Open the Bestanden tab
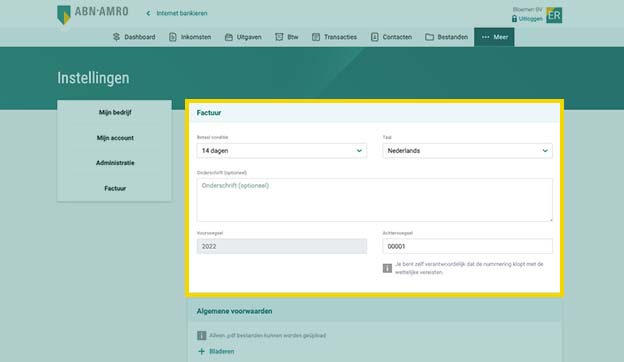 [447, 37]
